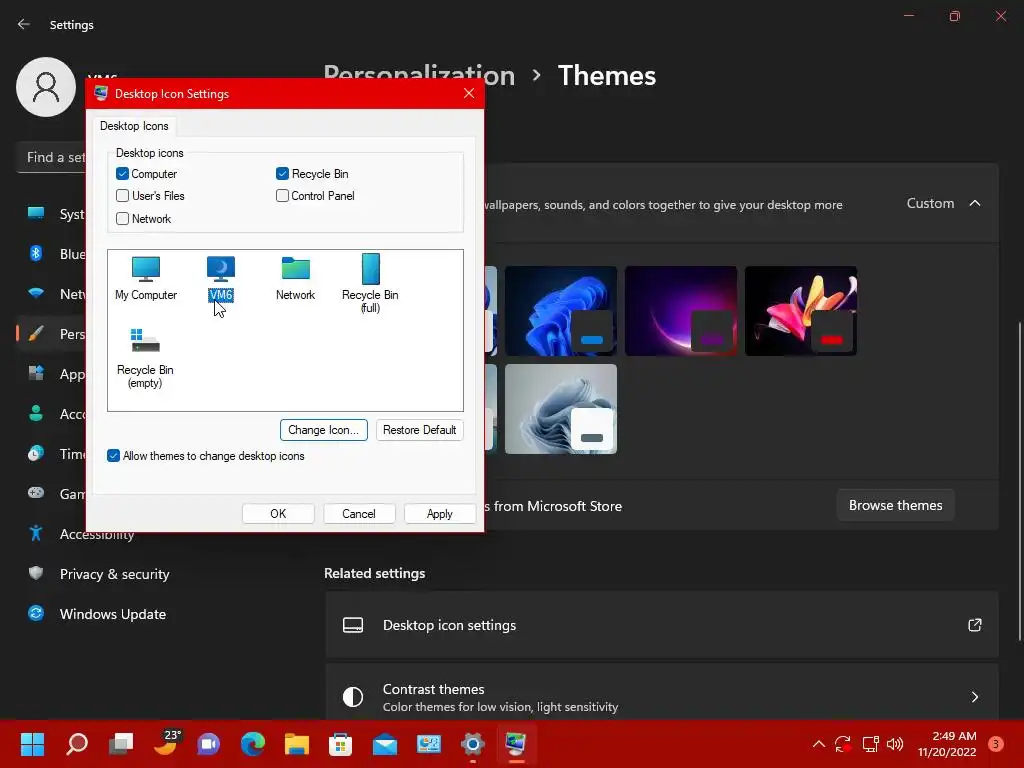Enable the Network desktop icon checkbox
This screenshot has height=768, width=1024.
[122, 219]
